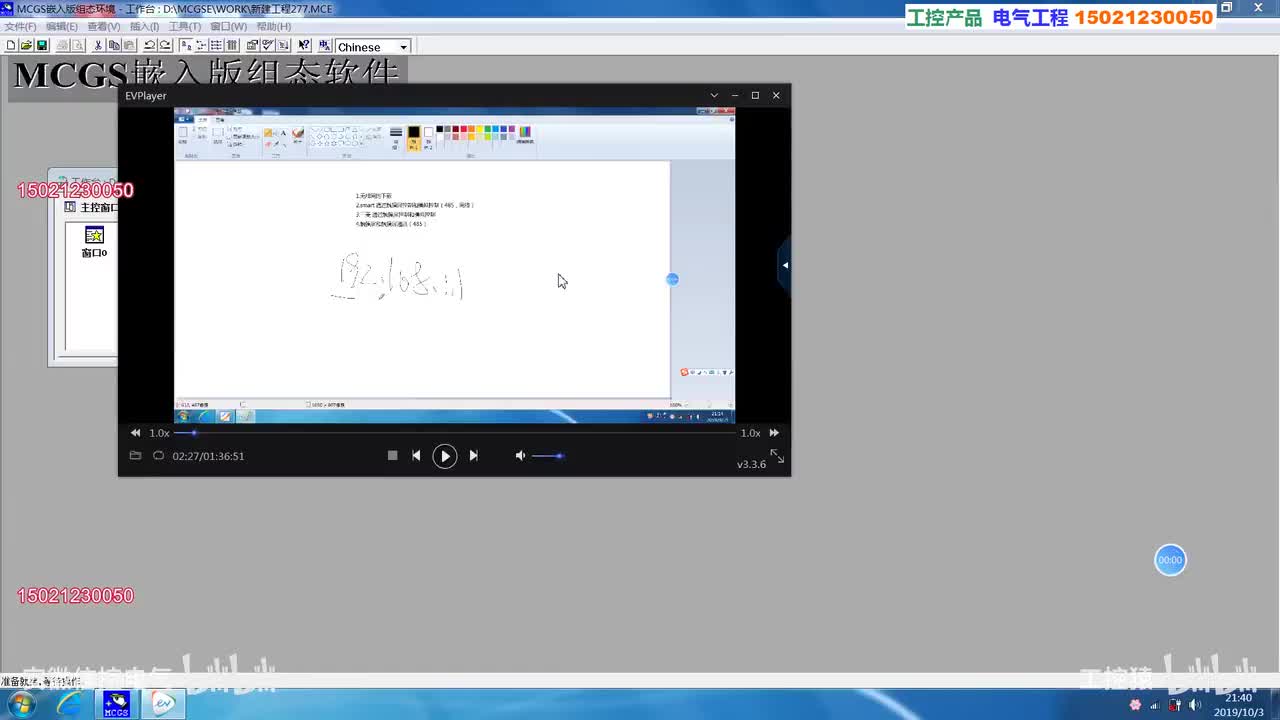
Task: Click the EVPlayer volume slider
Action: [x=547, y=456]
